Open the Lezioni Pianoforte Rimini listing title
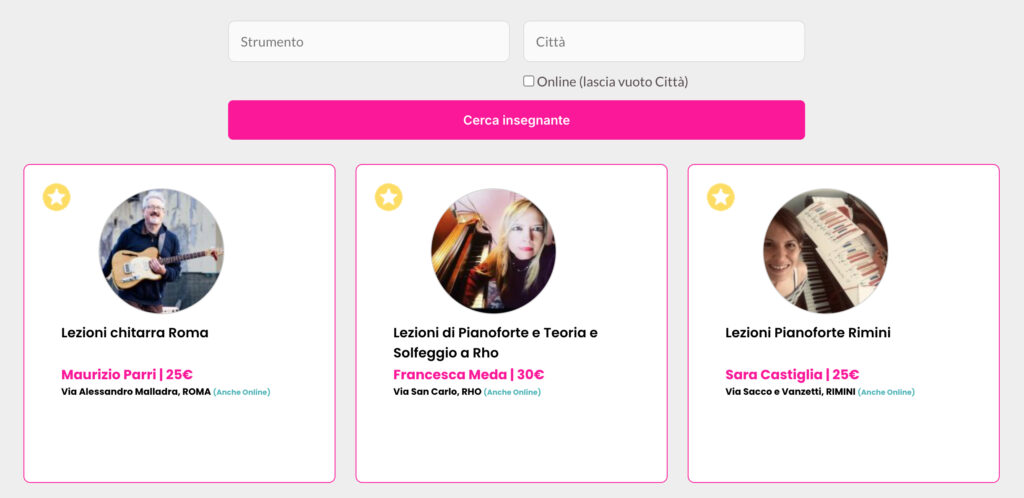The image size is (1024, 498). [x=808, y=333]
